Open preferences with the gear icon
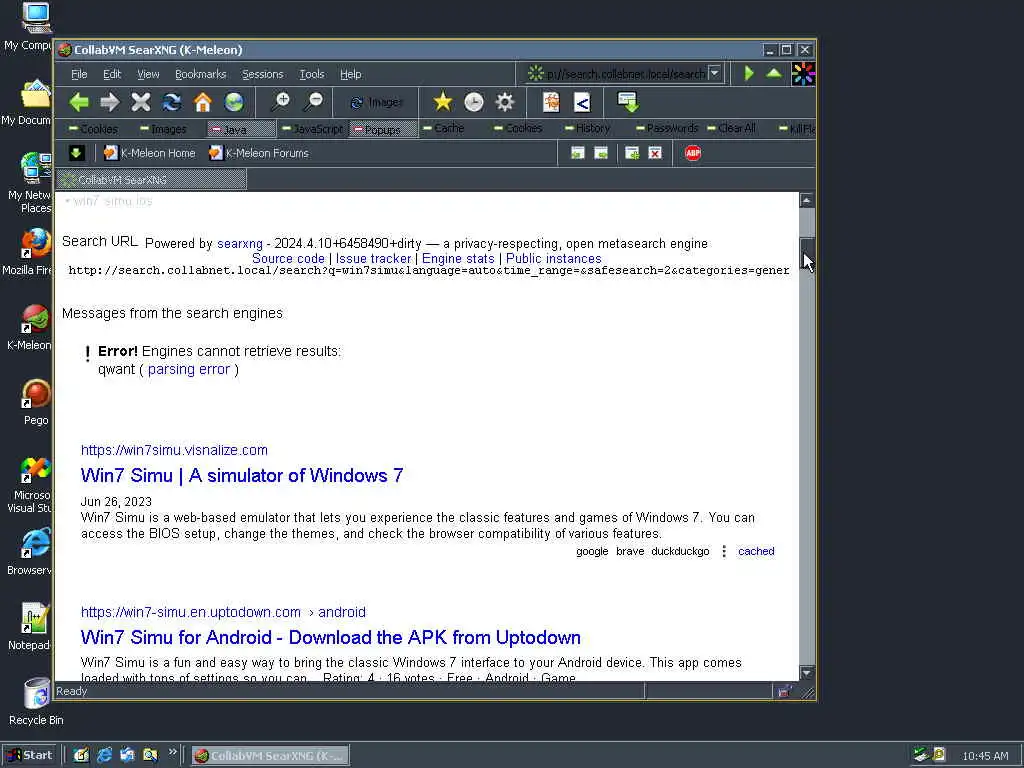The image size is (1024, 768). coord(505,102)
